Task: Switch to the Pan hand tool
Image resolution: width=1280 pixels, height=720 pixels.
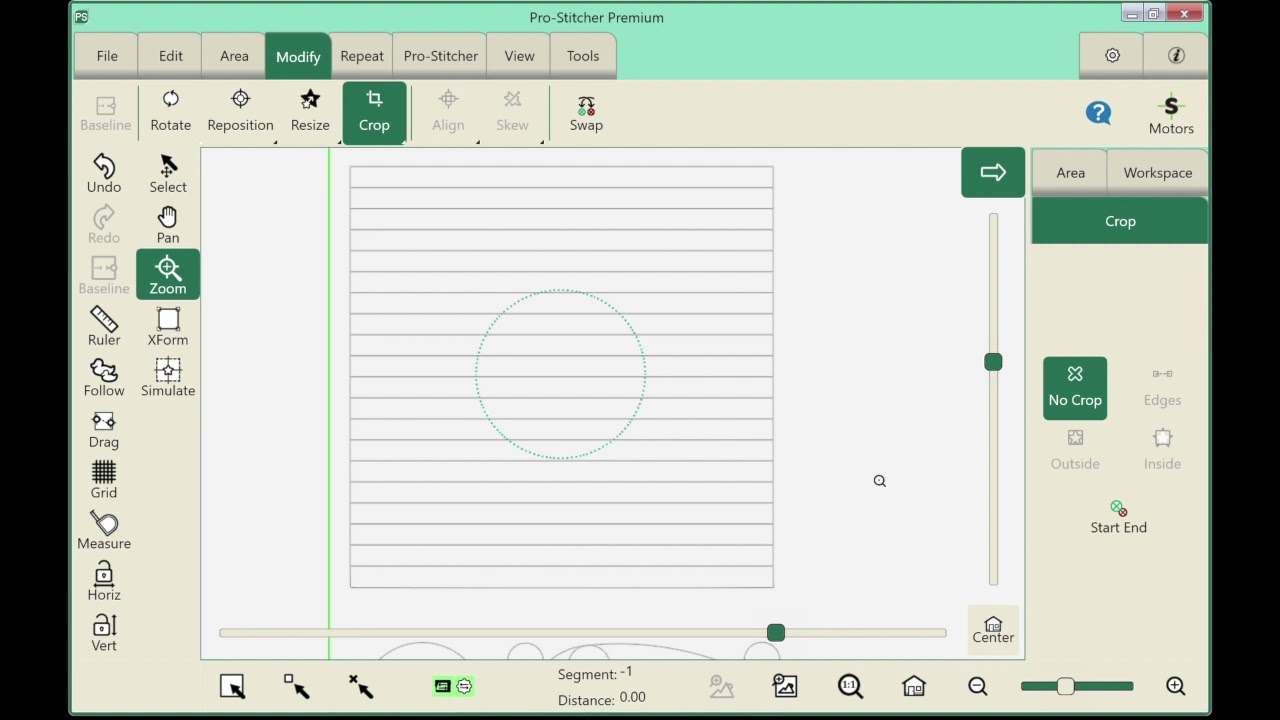Action: coord(168,224)
